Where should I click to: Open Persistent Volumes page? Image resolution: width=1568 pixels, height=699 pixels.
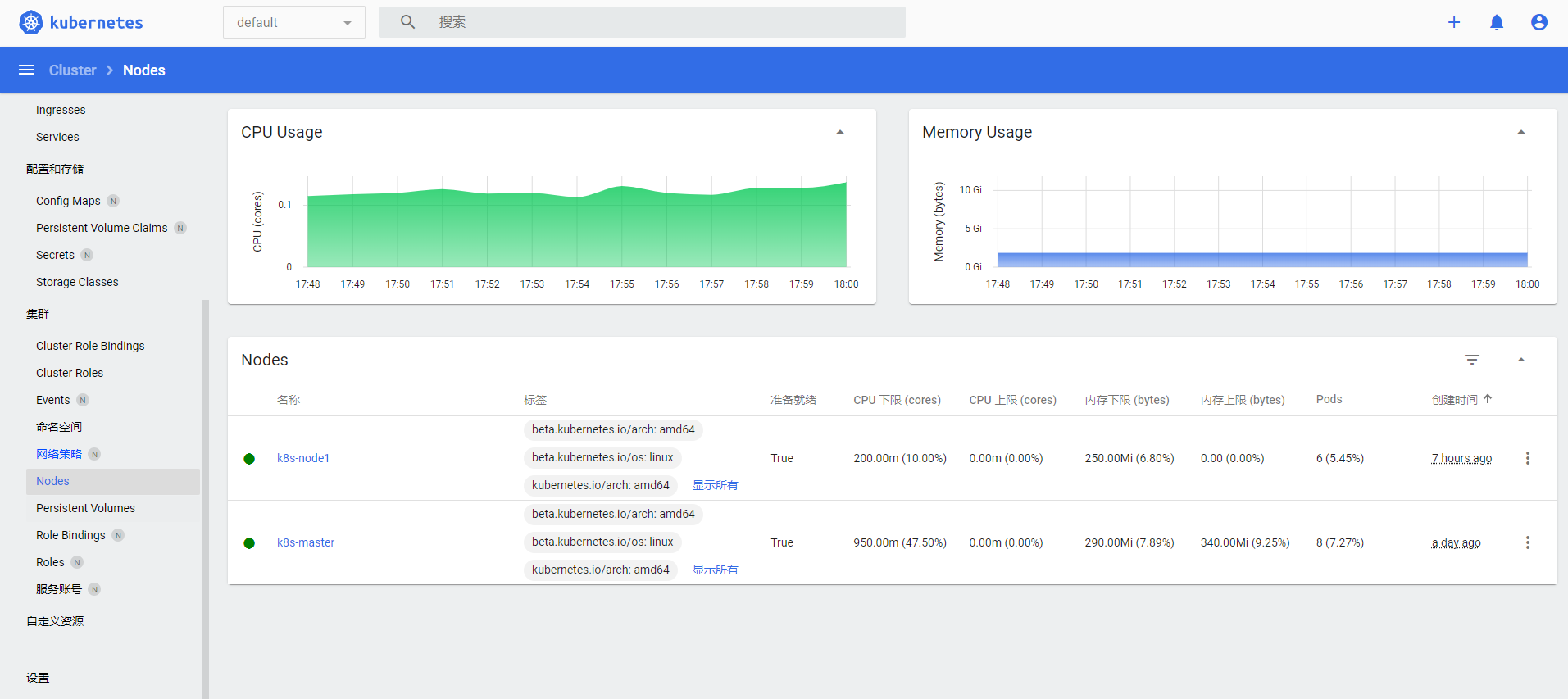(x=85, y=508)
